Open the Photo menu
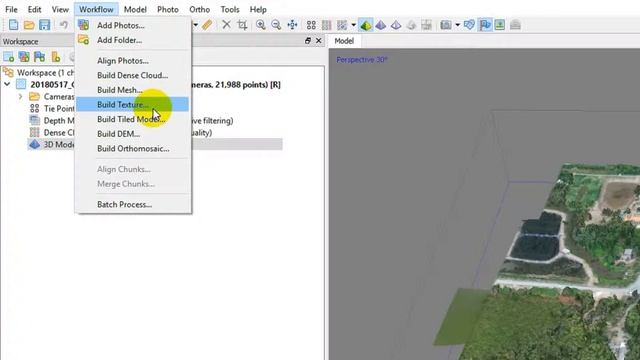Viewport: 640px width, 360px height. click(x=168, y=9)
